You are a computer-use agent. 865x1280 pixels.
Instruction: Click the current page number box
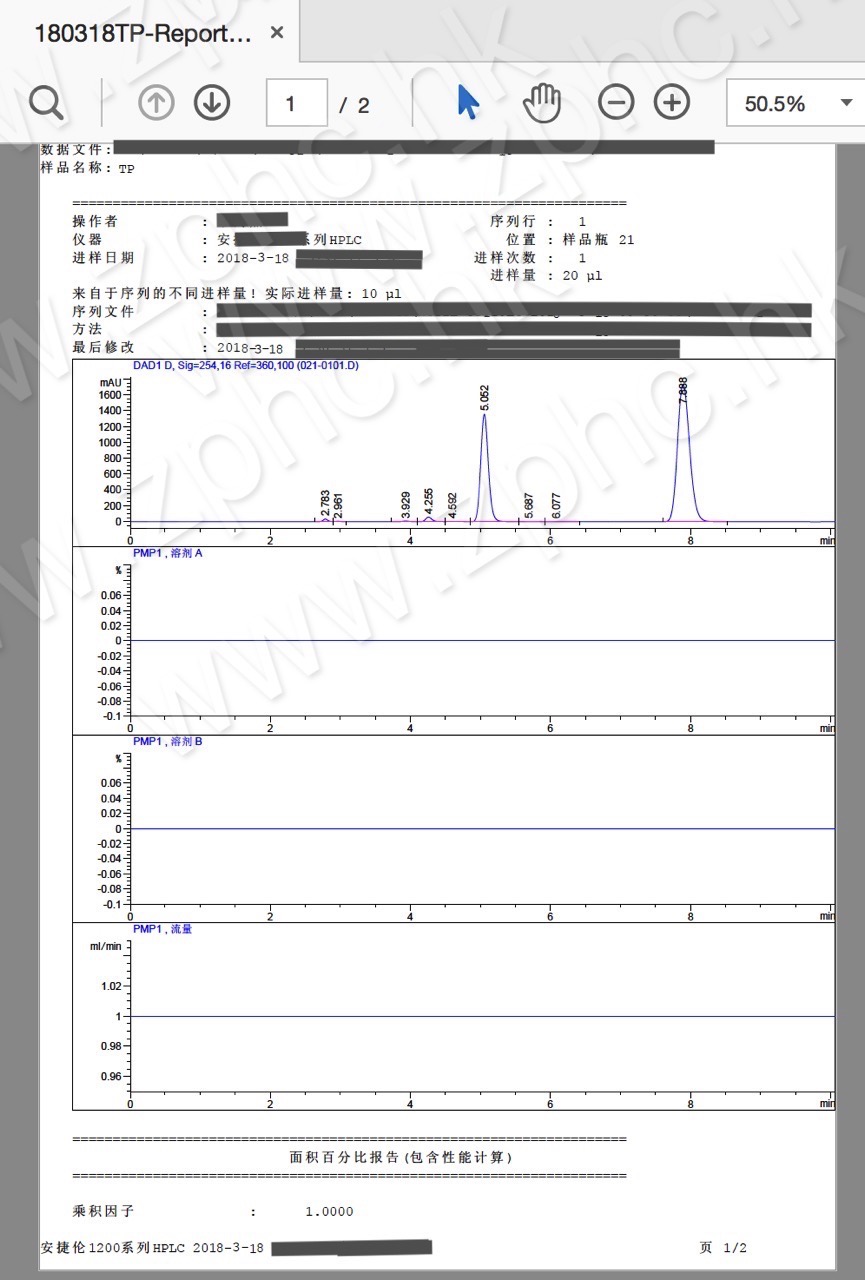coord(295,103)
